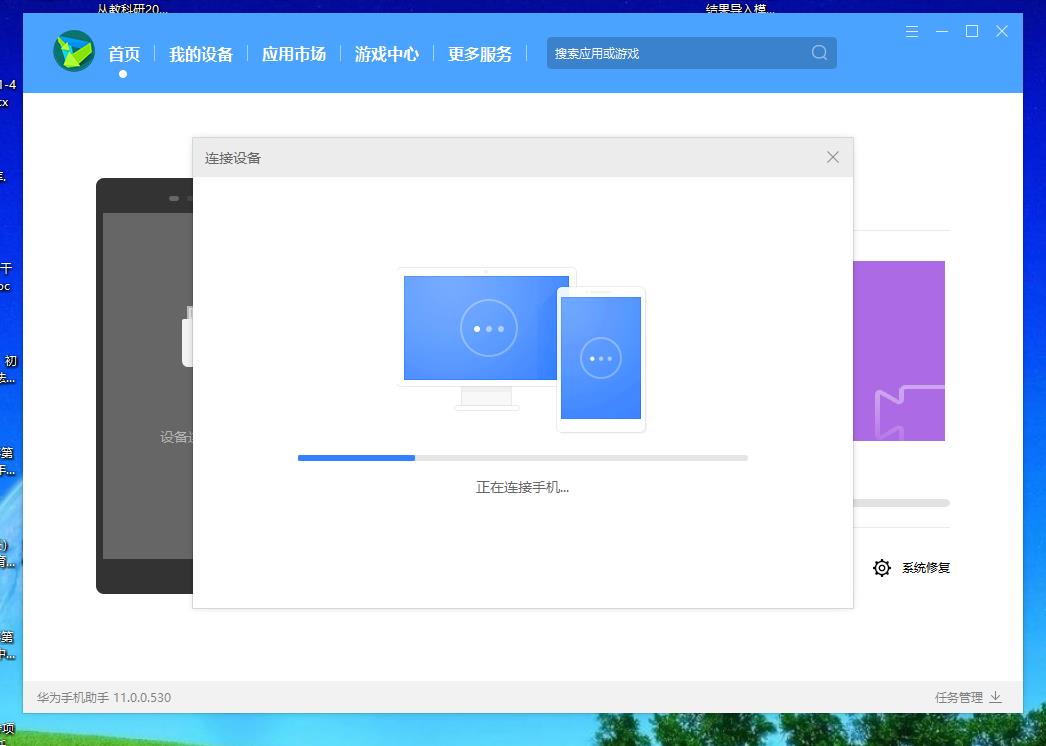Viewport: 1046px width, 746px height.
Task: Click the purple video card thumbnail
Action: point(899,351)
